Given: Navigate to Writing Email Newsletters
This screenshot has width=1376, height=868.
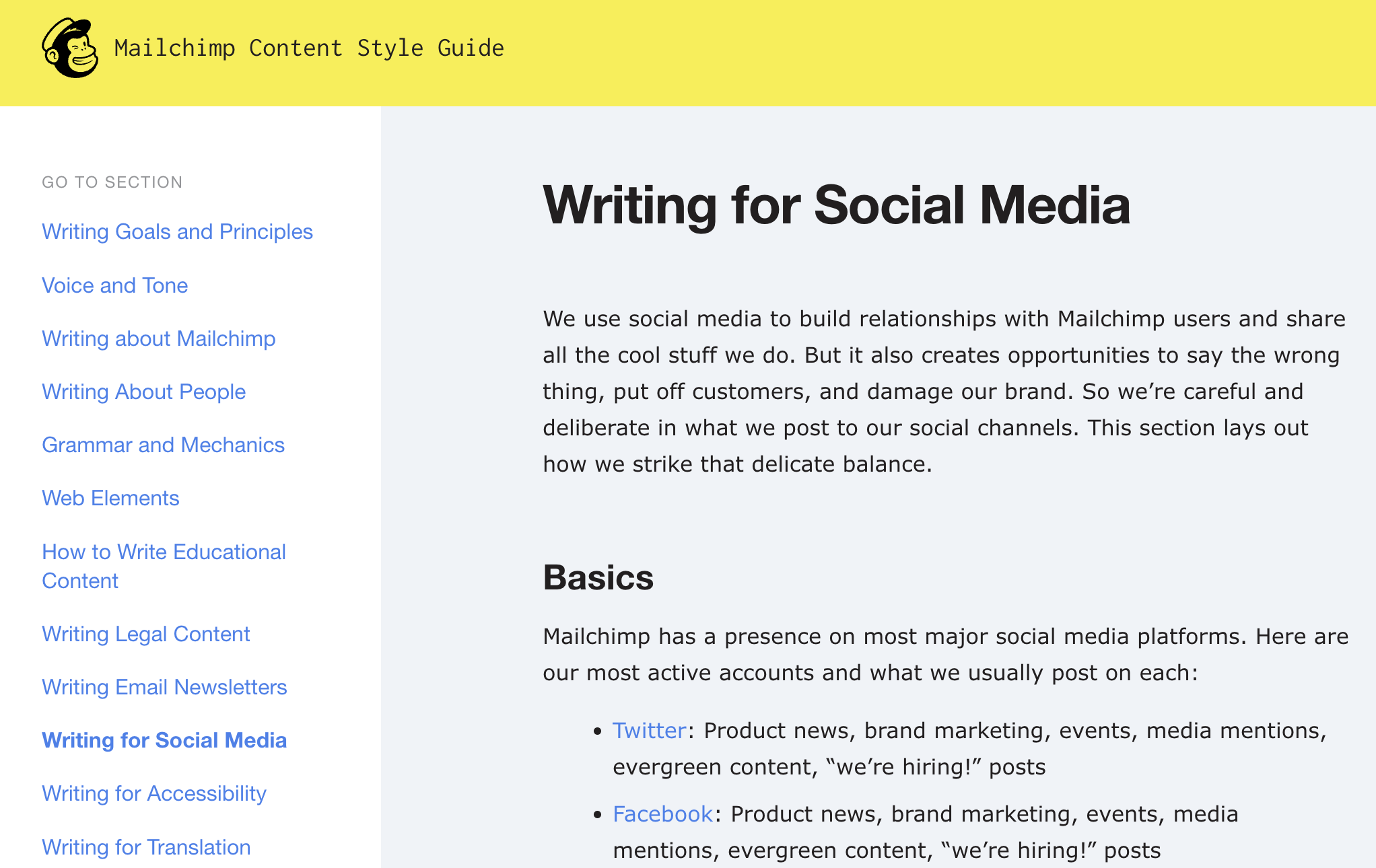Looking at the screenshot, I should (x=164, y=687).
